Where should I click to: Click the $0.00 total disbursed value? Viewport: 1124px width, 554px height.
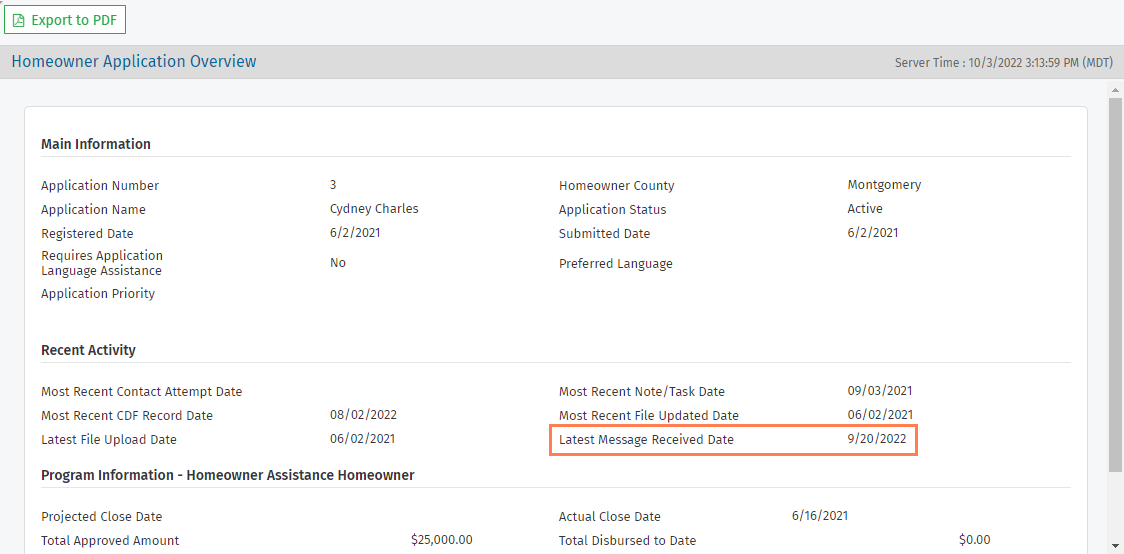tap(974, 540)
